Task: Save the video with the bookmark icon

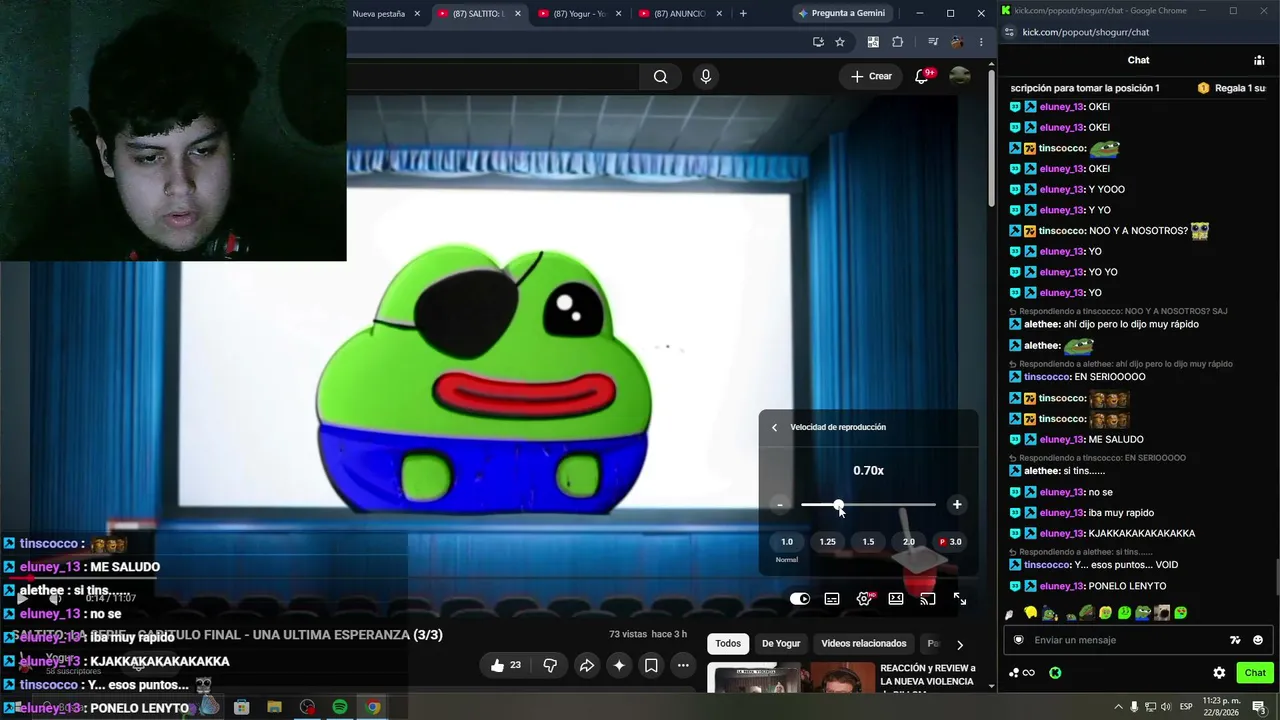Action: (651, 665)
